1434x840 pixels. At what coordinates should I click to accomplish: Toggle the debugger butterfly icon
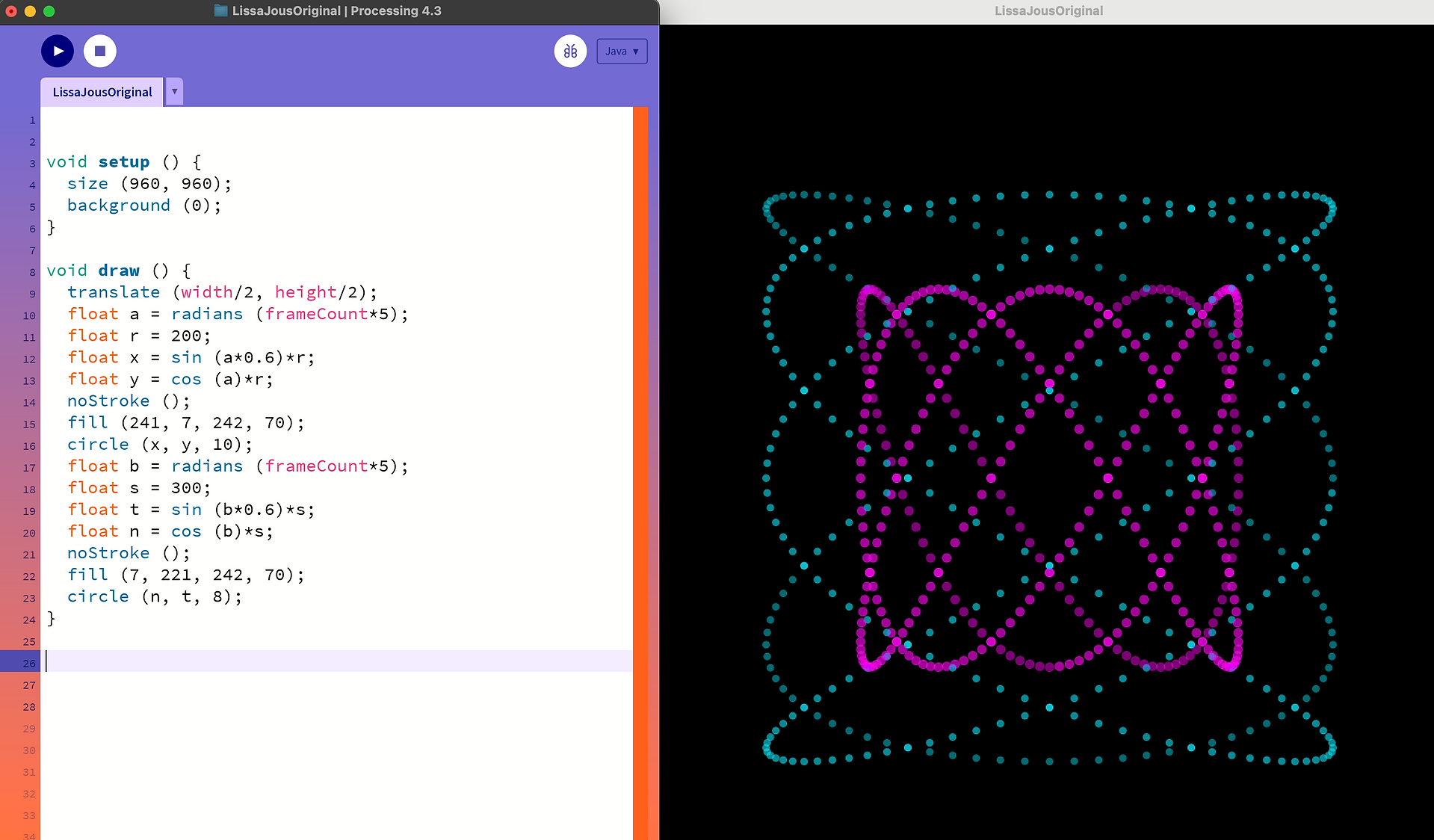click(x=570, y=52)
